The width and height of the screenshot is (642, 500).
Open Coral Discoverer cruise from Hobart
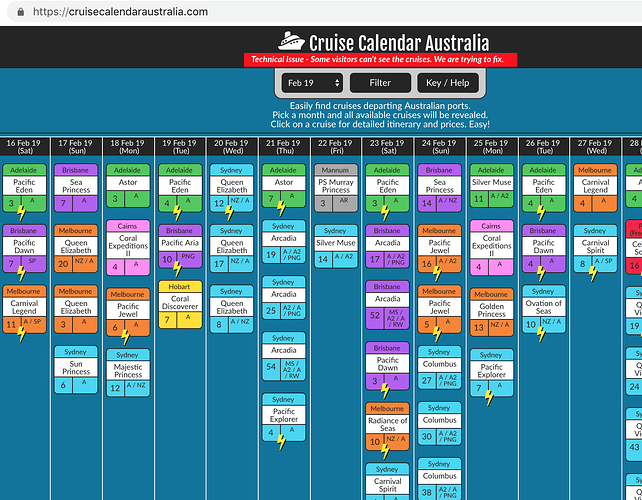click(180, 304)
